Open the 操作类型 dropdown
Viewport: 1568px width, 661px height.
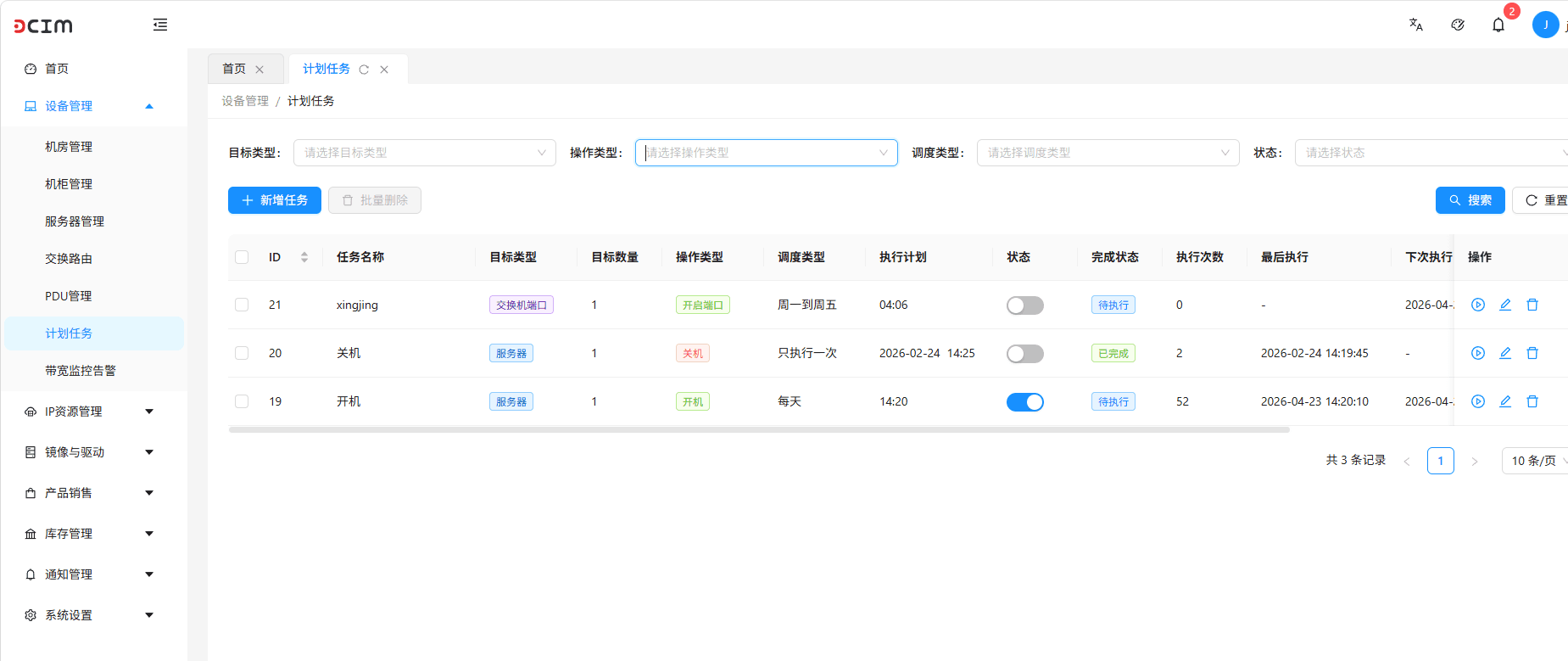[767, 153]
